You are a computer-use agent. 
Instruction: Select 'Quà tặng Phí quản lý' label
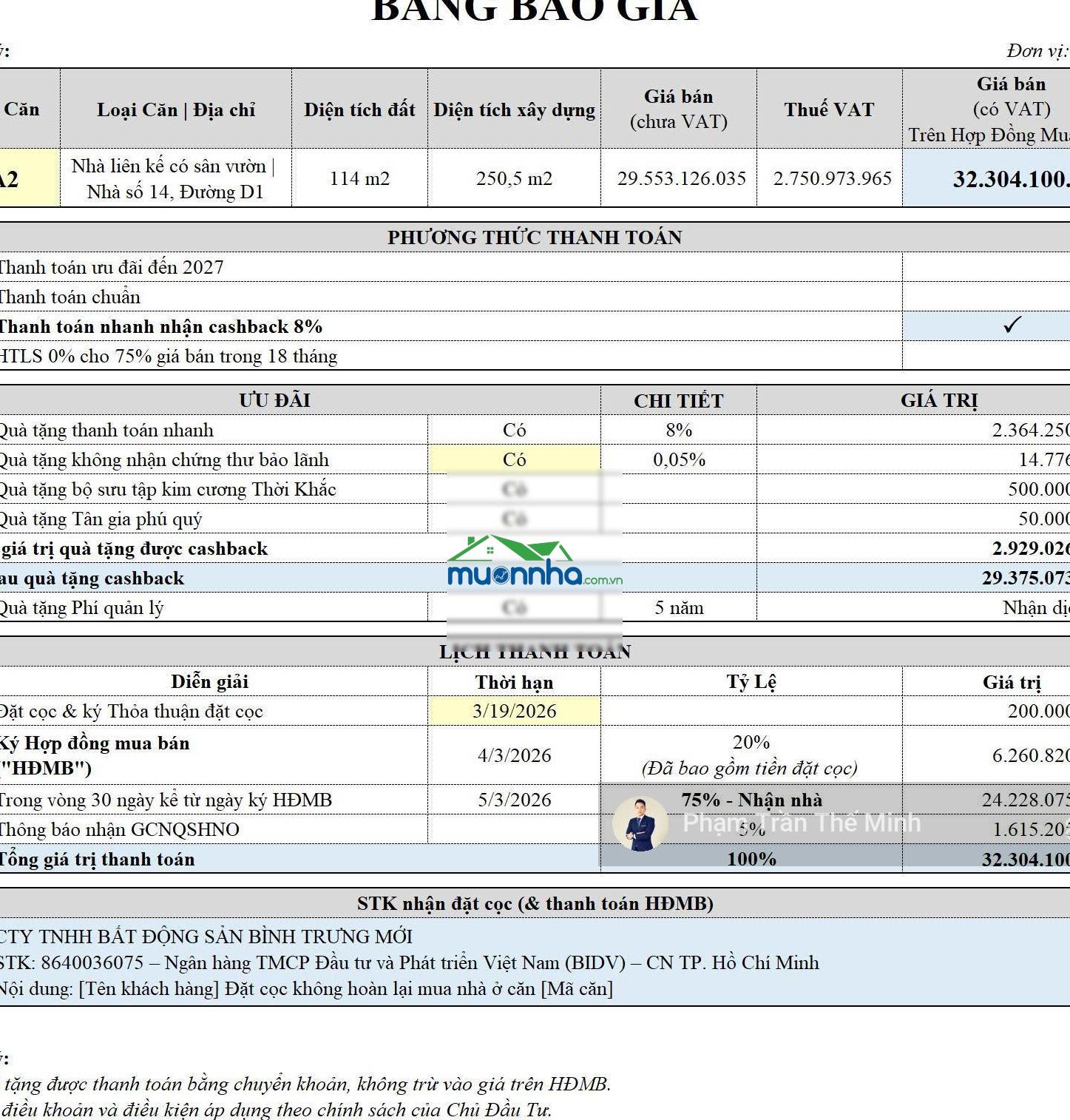click(81, 607)
